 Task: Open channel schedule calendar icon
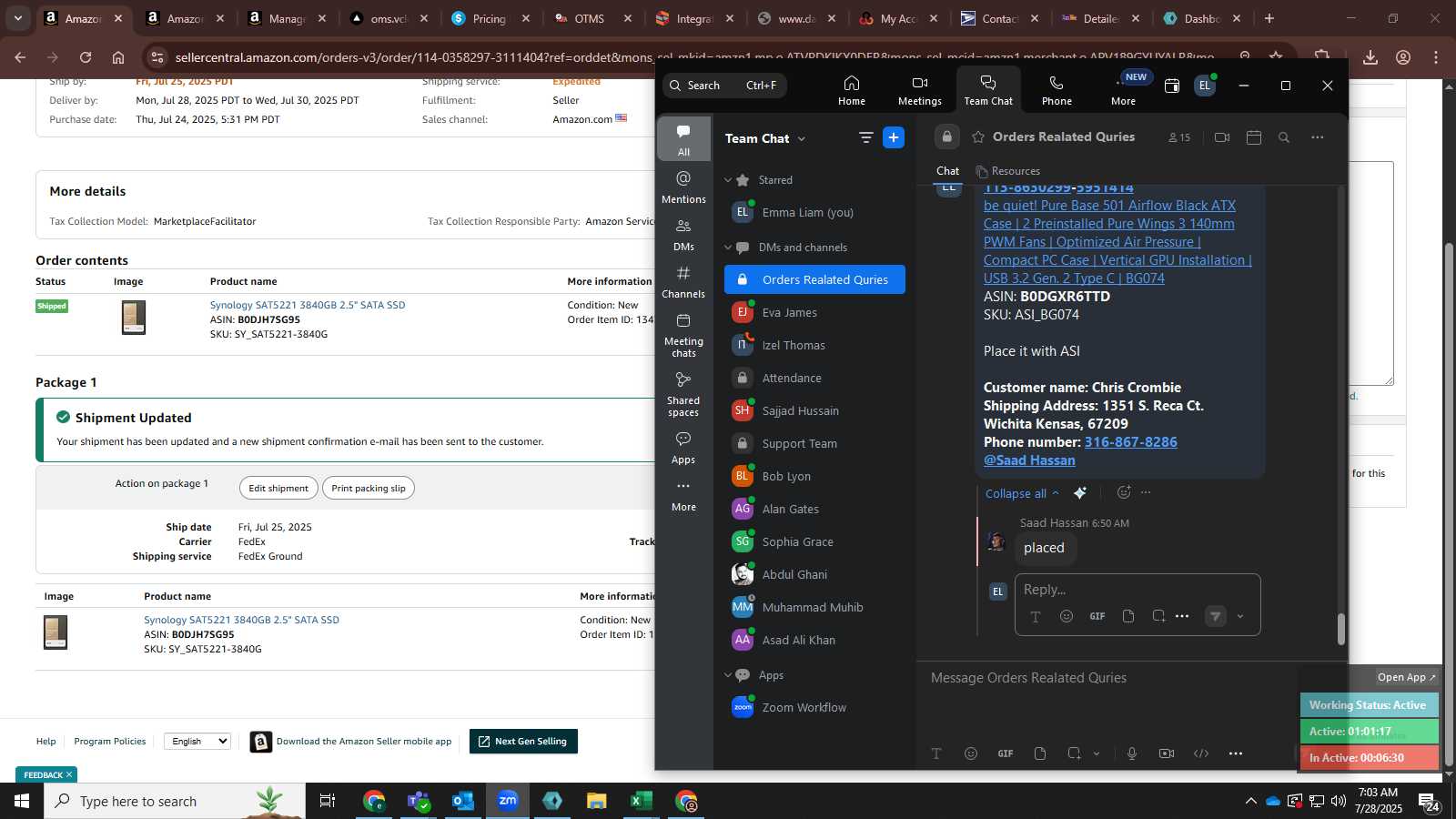(x=1253, y=137)
